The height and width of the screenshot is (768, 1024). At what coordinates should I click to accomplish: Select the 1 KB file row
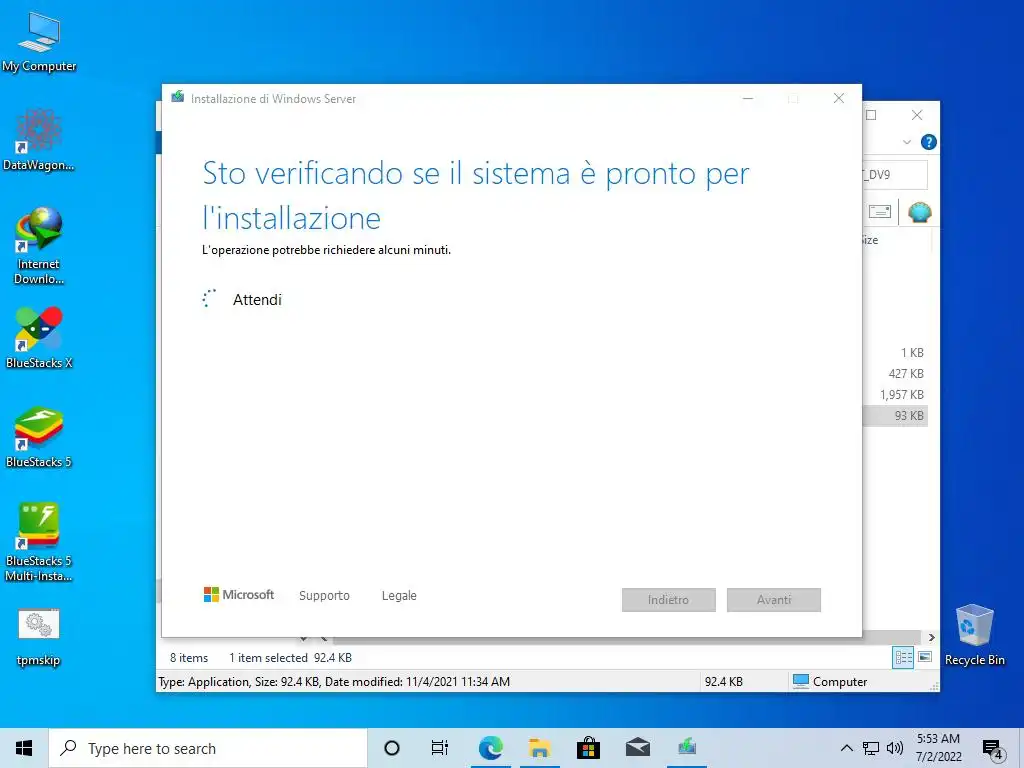(x=895, y=353)
